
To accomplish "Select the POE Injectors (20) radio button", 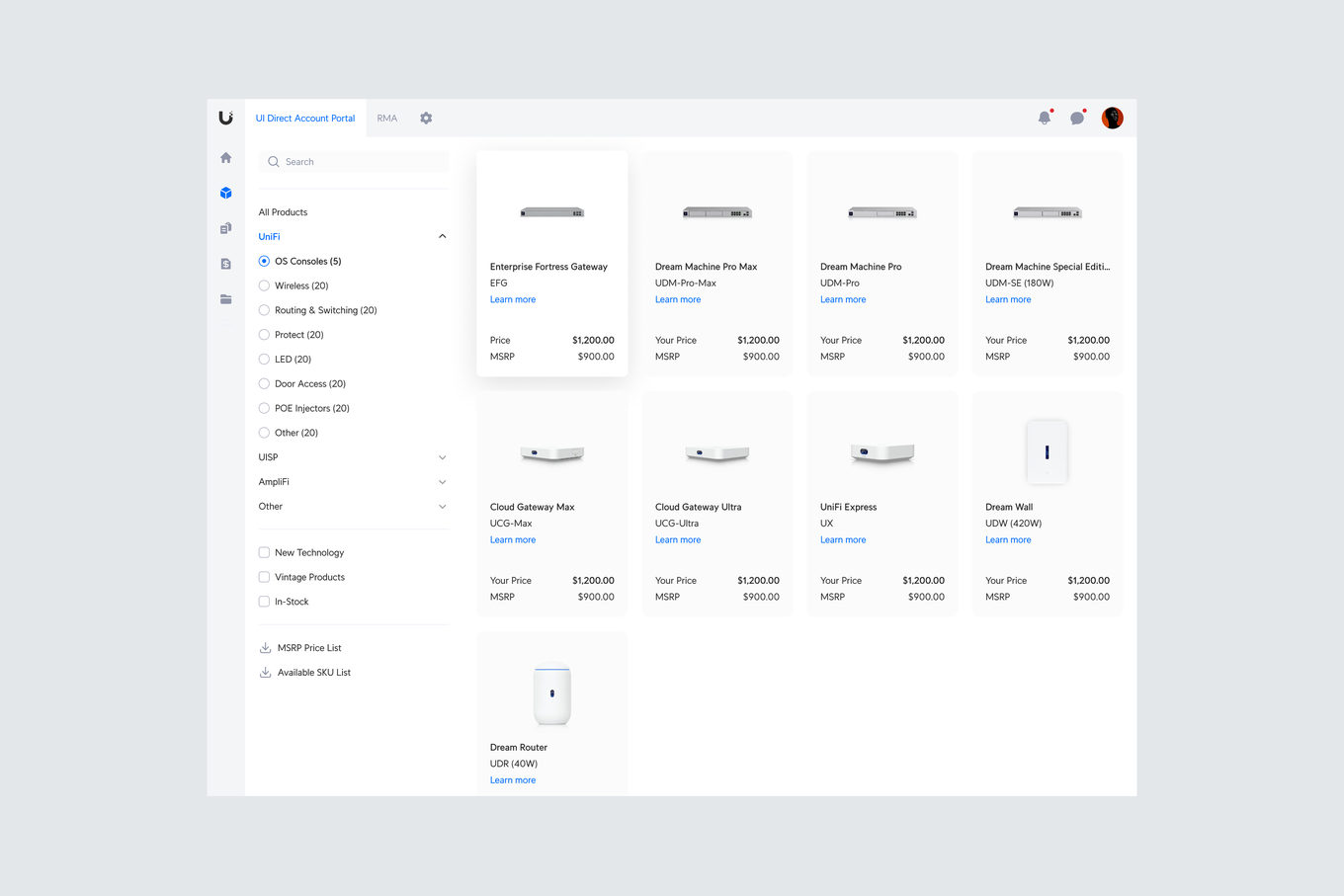I will (x=264, y=408).
